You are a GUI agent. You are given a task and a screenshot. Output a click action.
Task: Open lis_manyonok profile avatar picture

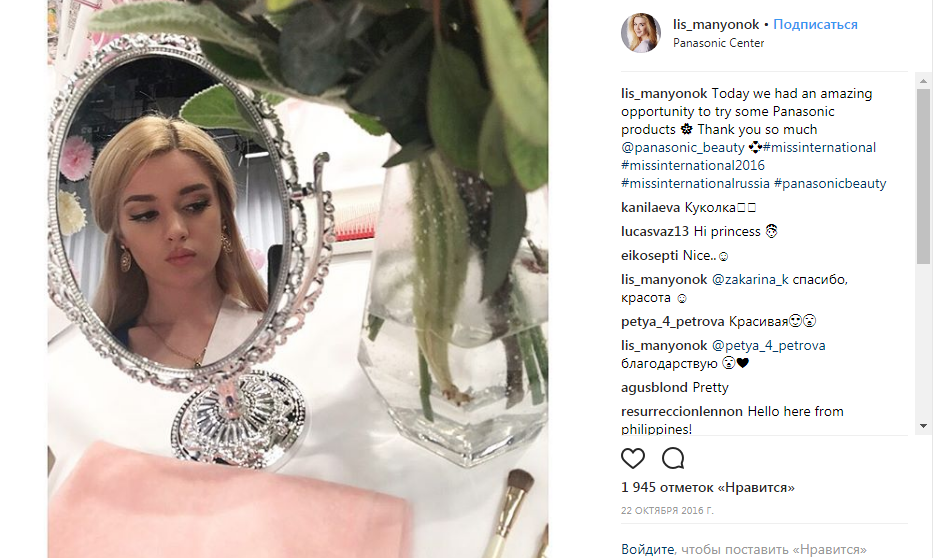[641, 33]
